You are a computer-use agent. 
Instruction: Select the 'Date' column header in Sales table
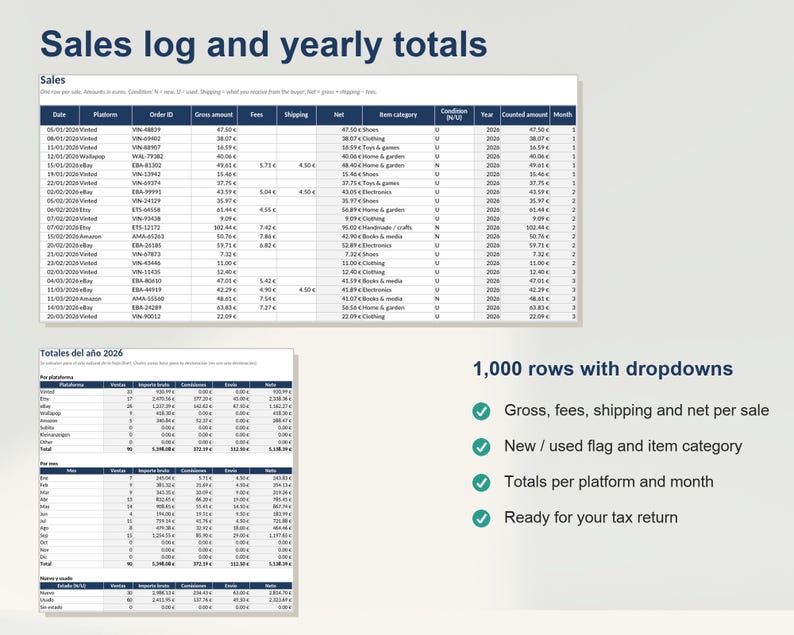point(59,115)
